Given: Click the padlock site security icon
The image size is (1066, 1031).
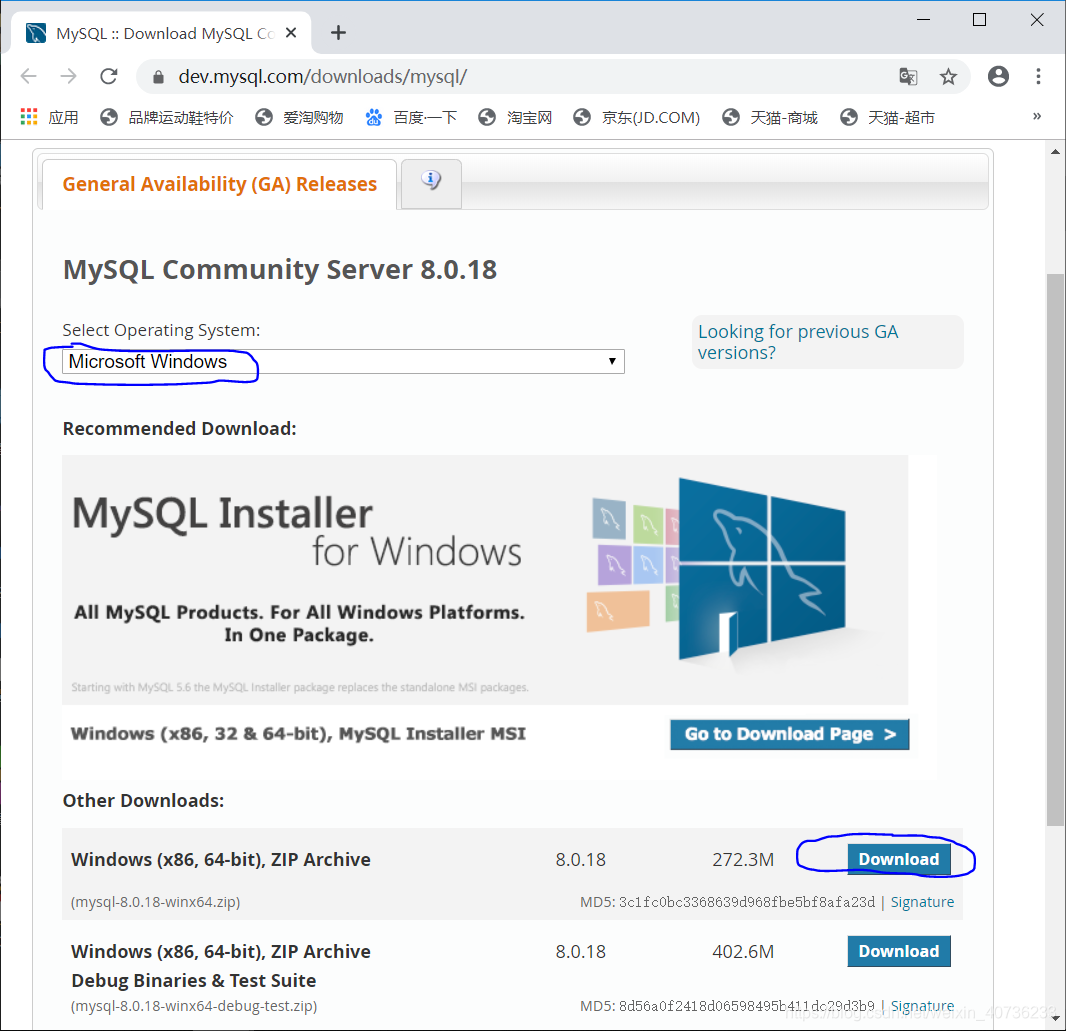Looking at the screenshot, I should point(158,77).
